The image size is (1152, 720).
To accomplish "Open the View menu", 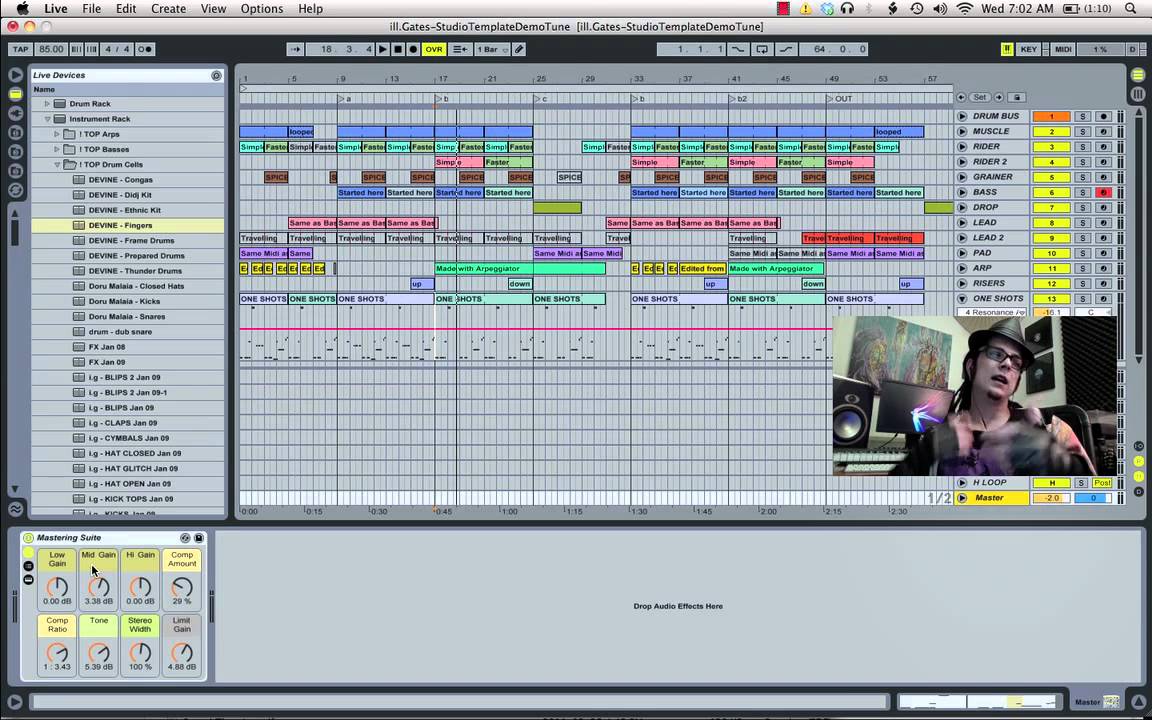I will [x=213, y=9].
